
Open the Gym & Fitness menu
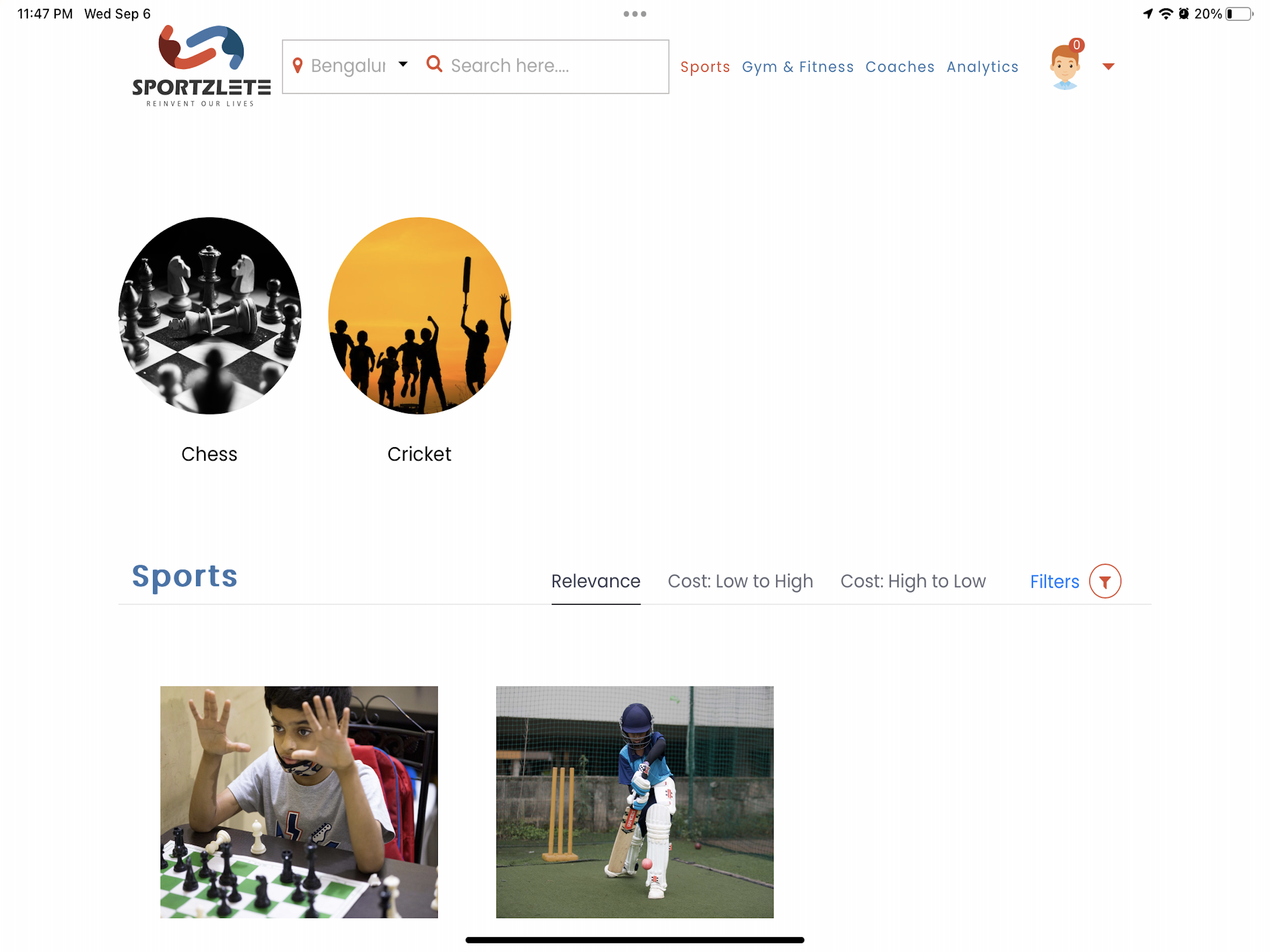(798, 66)
